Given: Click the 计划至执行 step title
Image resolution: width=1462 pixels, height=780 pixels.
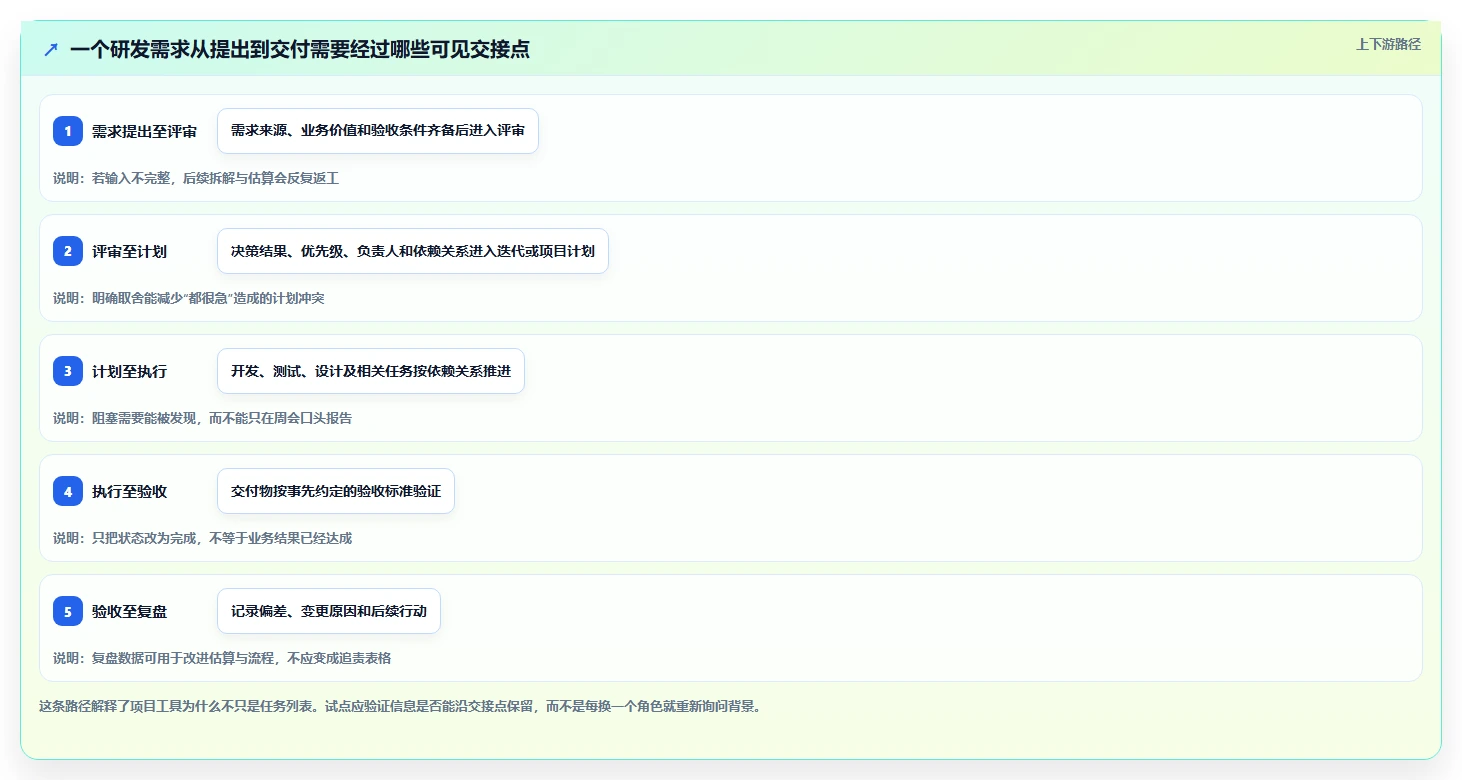Looking at the screenshot, I should click(x=129, y=371).
